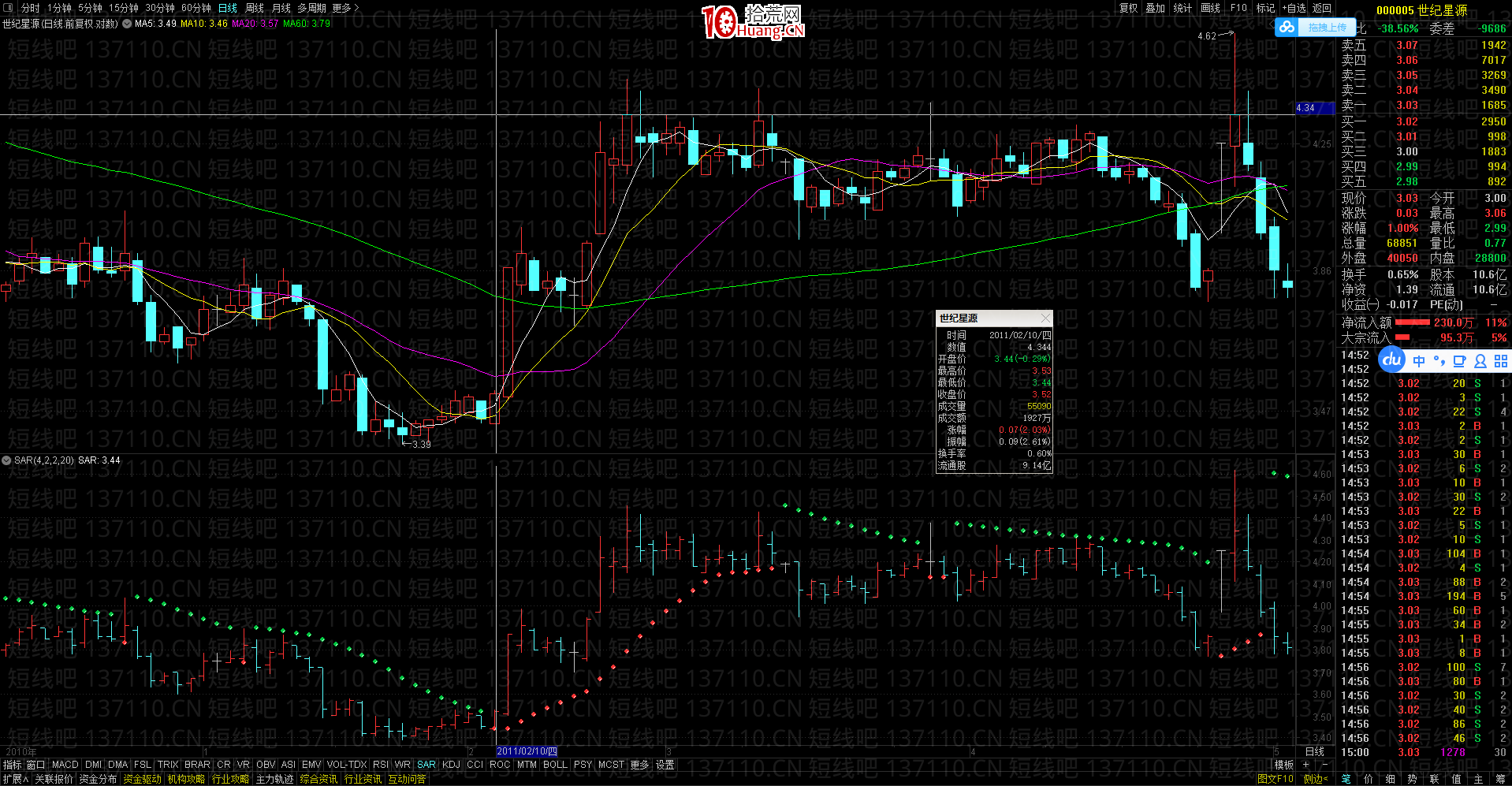The image size is (1512, 786).
Task: Open the input method toolbox grid icon
Action: click(1500, 361)
